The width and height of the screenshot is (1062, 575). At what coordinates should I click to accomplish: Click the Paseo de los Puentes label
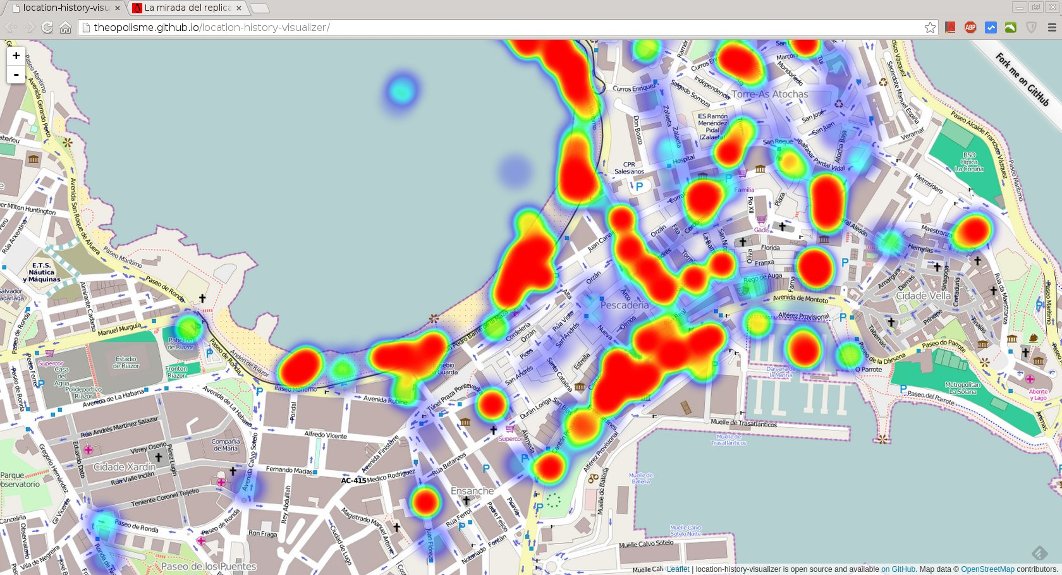click(x=209, y=566)
